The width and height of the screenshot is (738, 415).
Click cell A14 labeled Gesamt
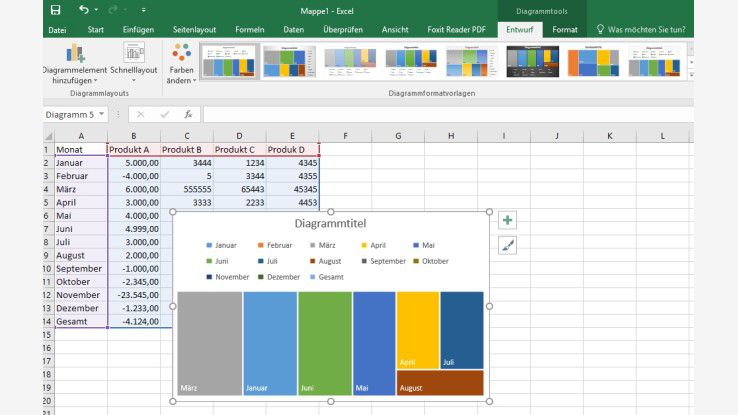[x=80, y=321]
